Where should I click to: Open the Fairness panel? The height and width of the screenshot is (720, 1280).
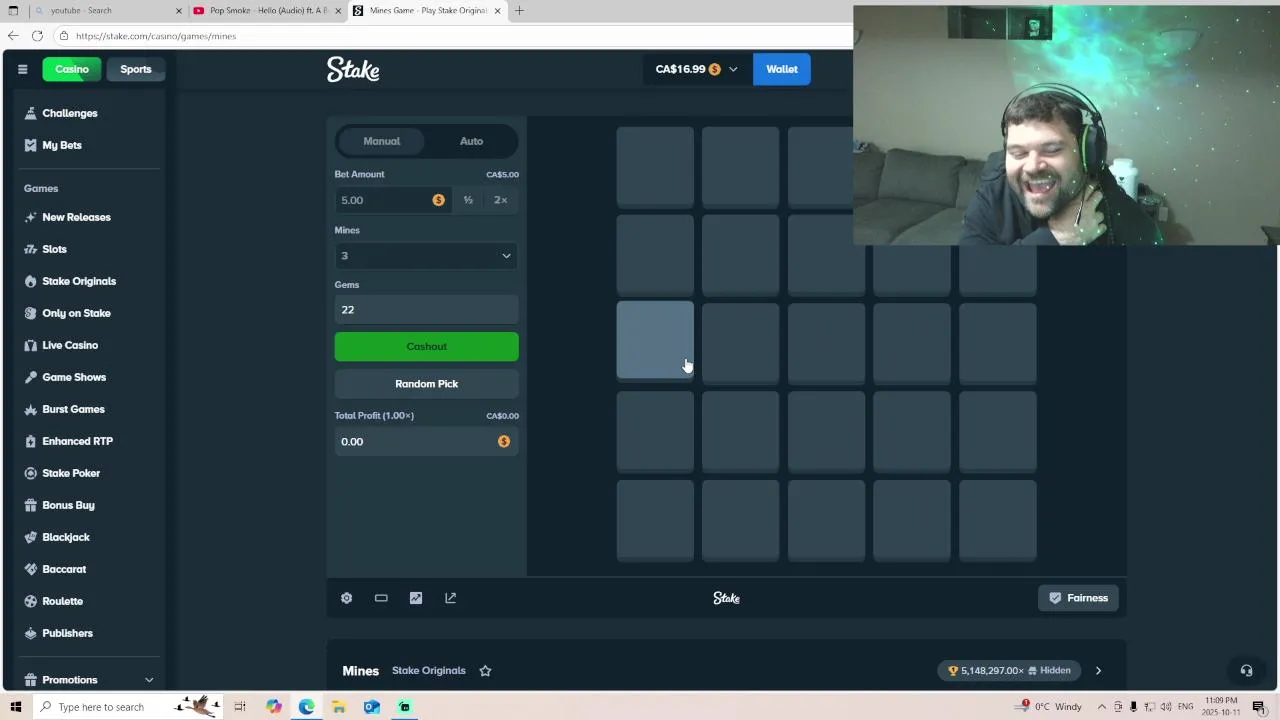(1078, 598)
